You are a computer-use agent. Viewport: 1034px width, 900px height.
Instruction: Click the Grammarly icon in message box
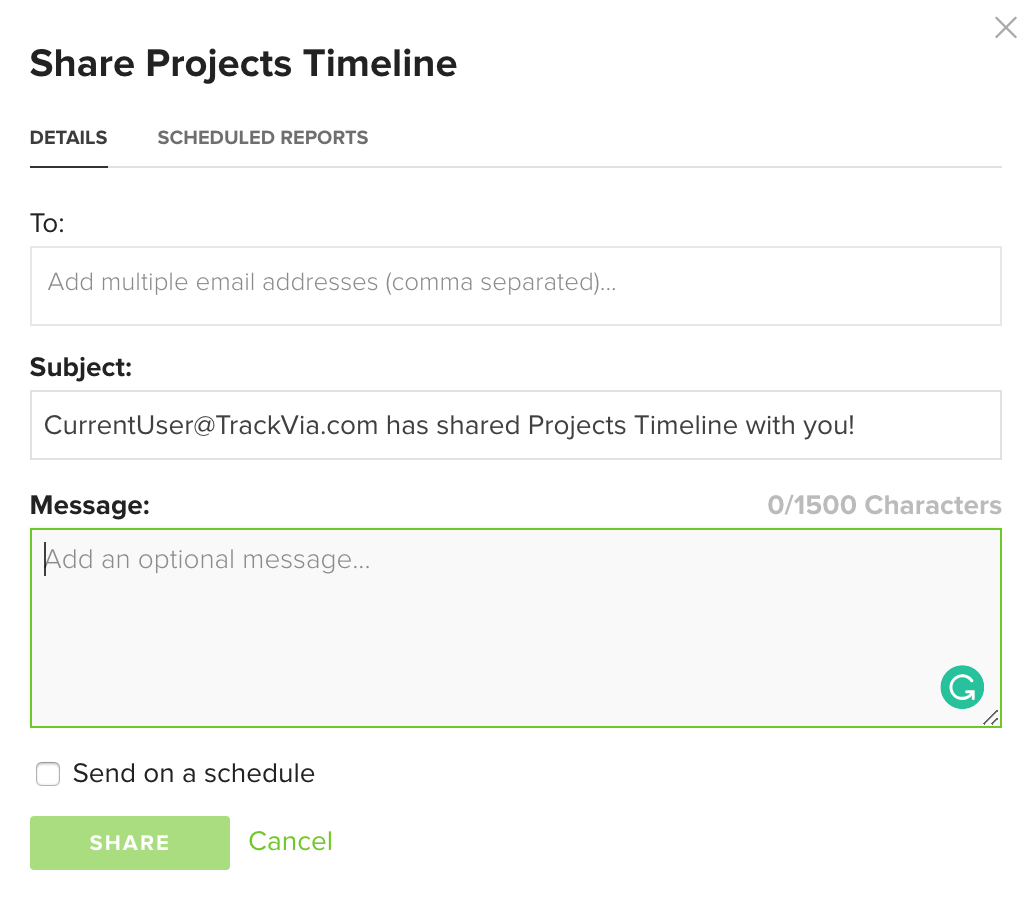pyautogui.click(x=961, y=687)
